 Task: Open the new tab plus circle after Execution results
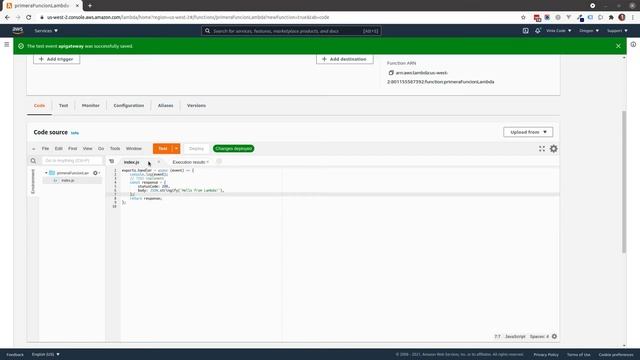[219, 162]
